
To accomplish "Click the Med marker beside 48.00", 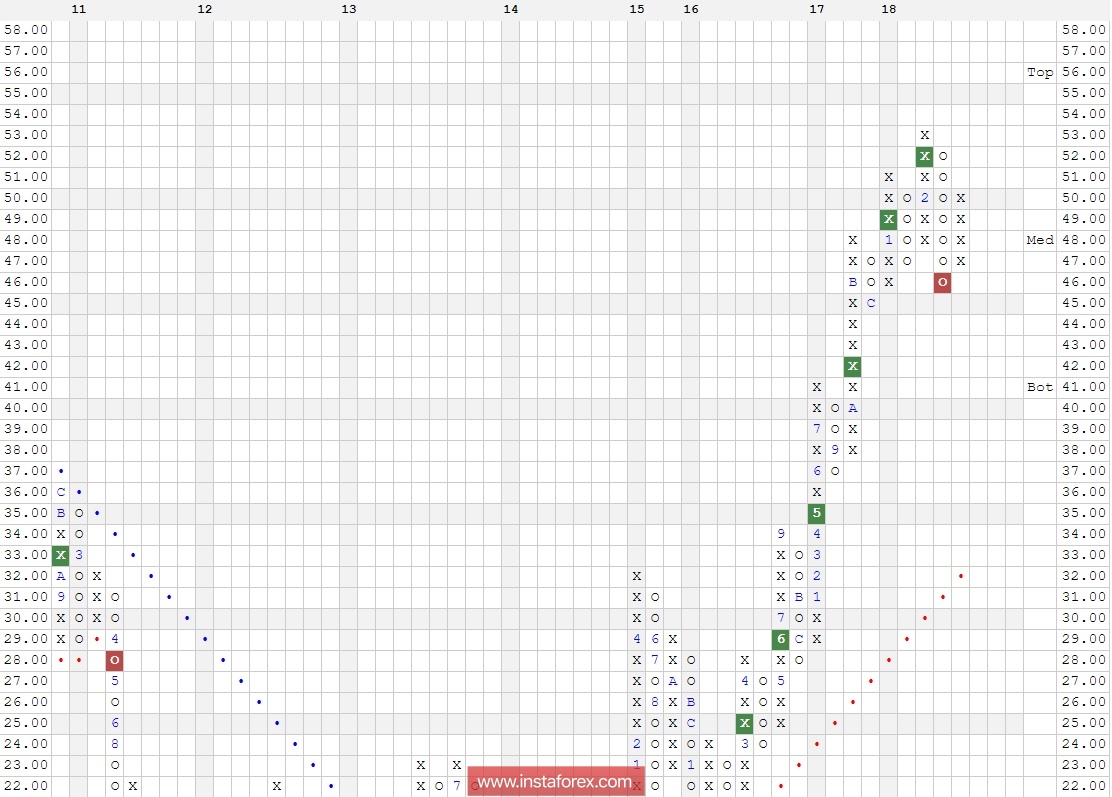I will click(x=1040, y=240).
